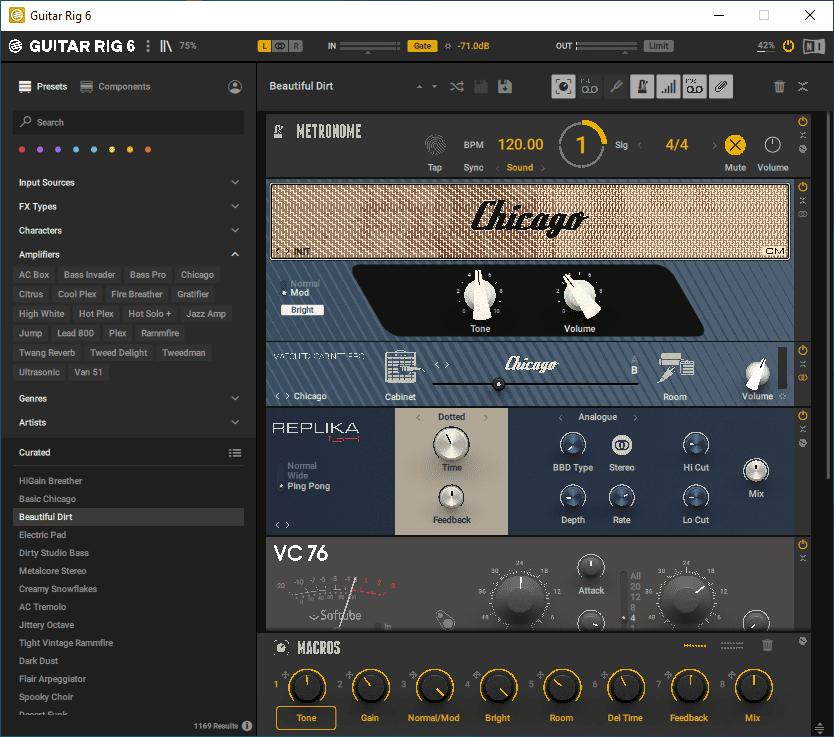The image size is (834, 737).
Task: Click next arrow for Dotted delay mode
Action: (x=486, y=417)
